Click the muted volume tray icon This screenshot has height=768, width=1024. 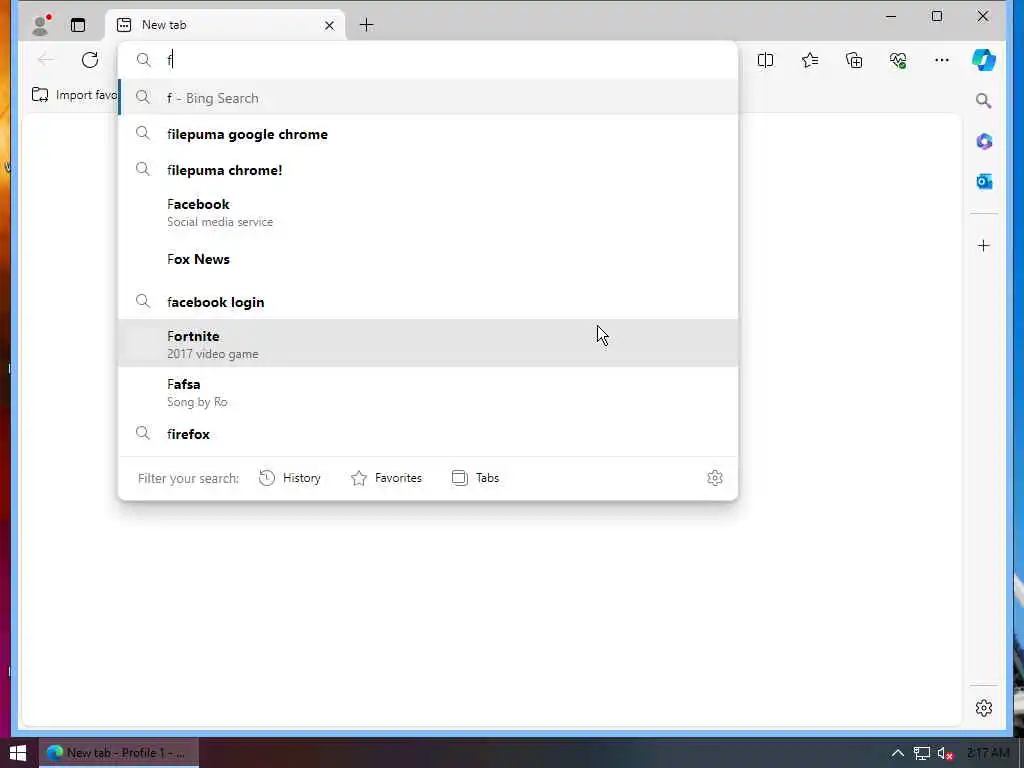pos(944,753)
